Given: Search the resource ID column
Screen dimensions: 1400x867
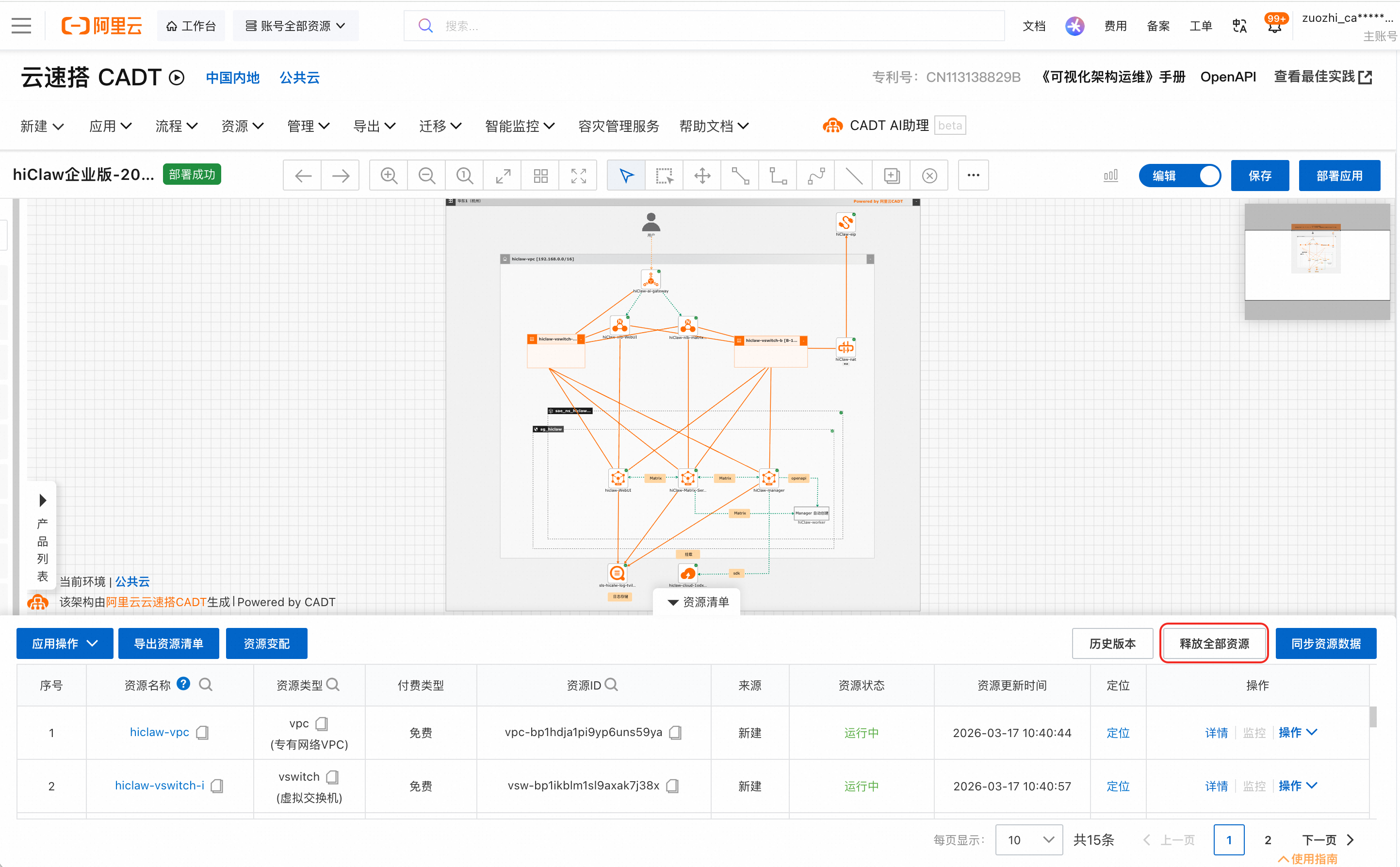Looking at the screenshot, I should 611,685.
